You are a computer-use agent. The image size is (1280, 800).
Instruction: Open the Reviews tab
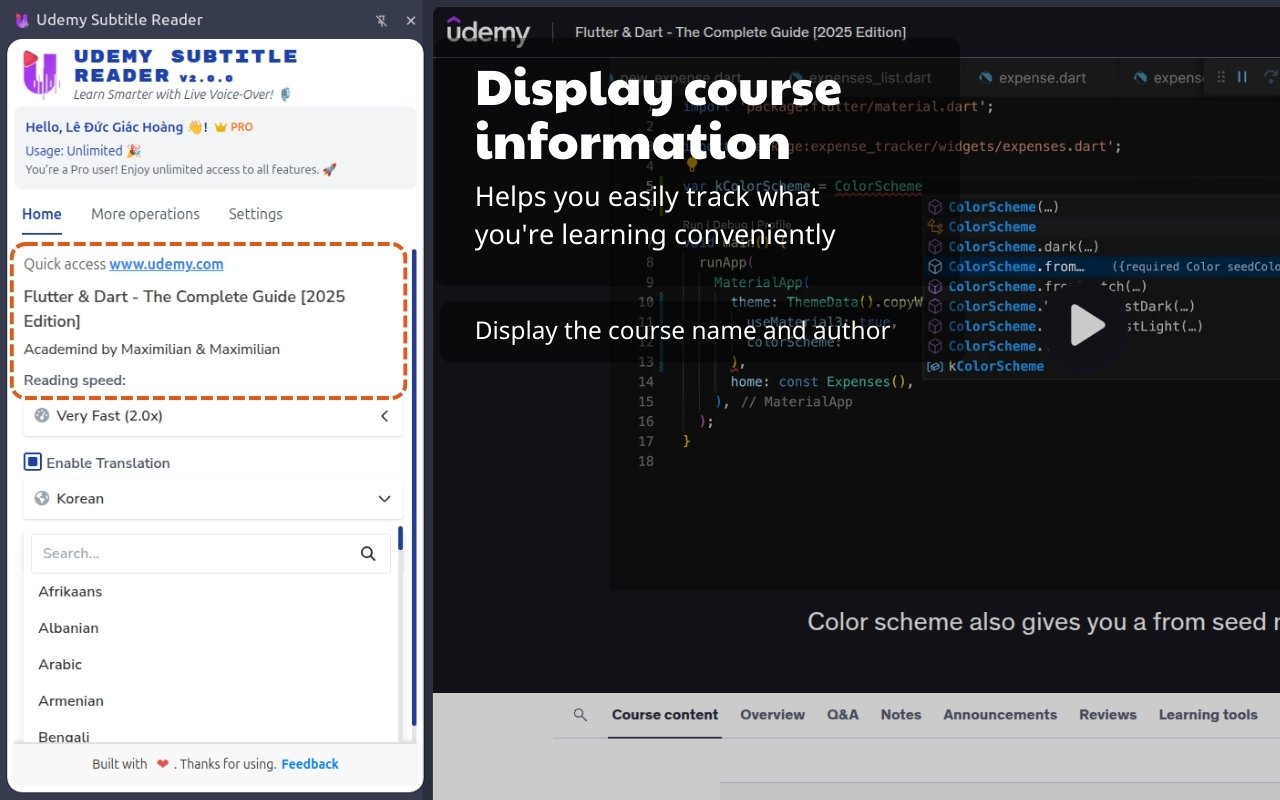coord(1108,714)
